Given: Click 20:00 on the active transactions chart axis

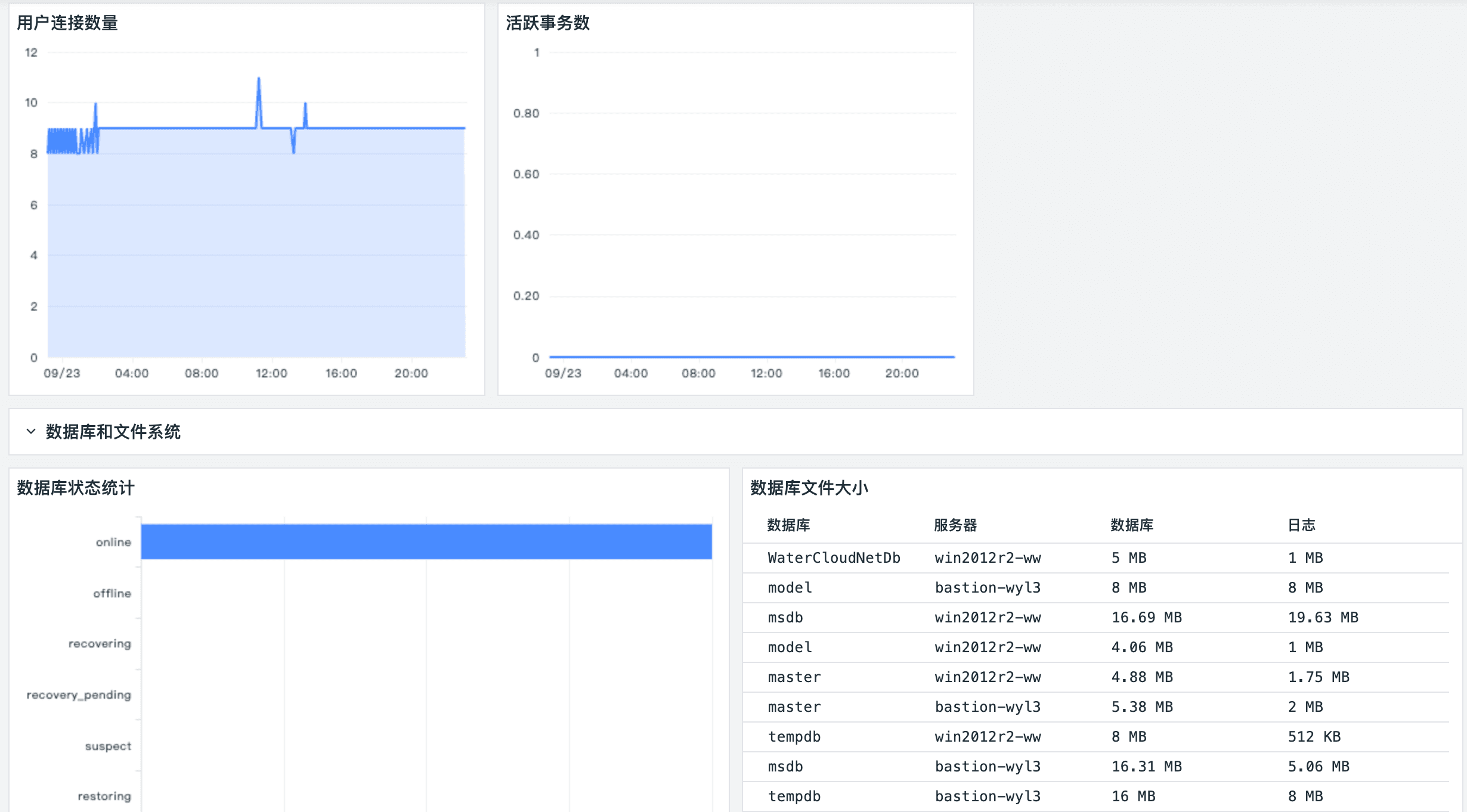Looking at the screenshot, I should coord(902,373).
